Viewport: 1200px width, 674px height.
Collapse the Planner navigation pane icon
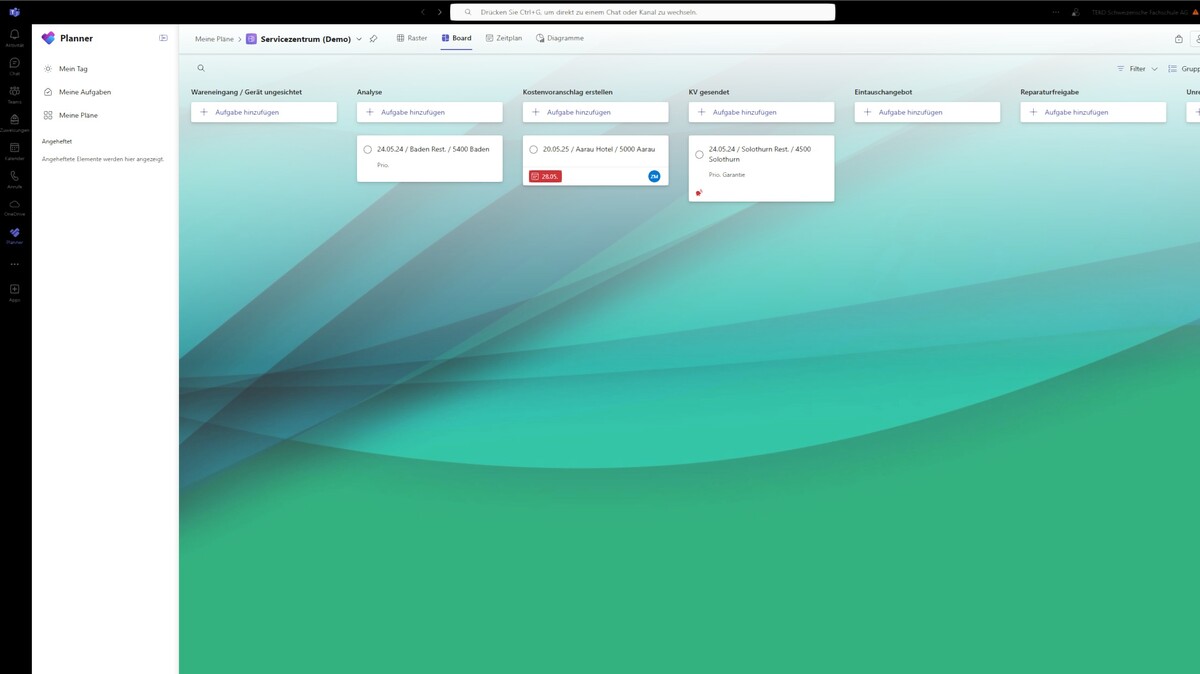pos(163,38)
